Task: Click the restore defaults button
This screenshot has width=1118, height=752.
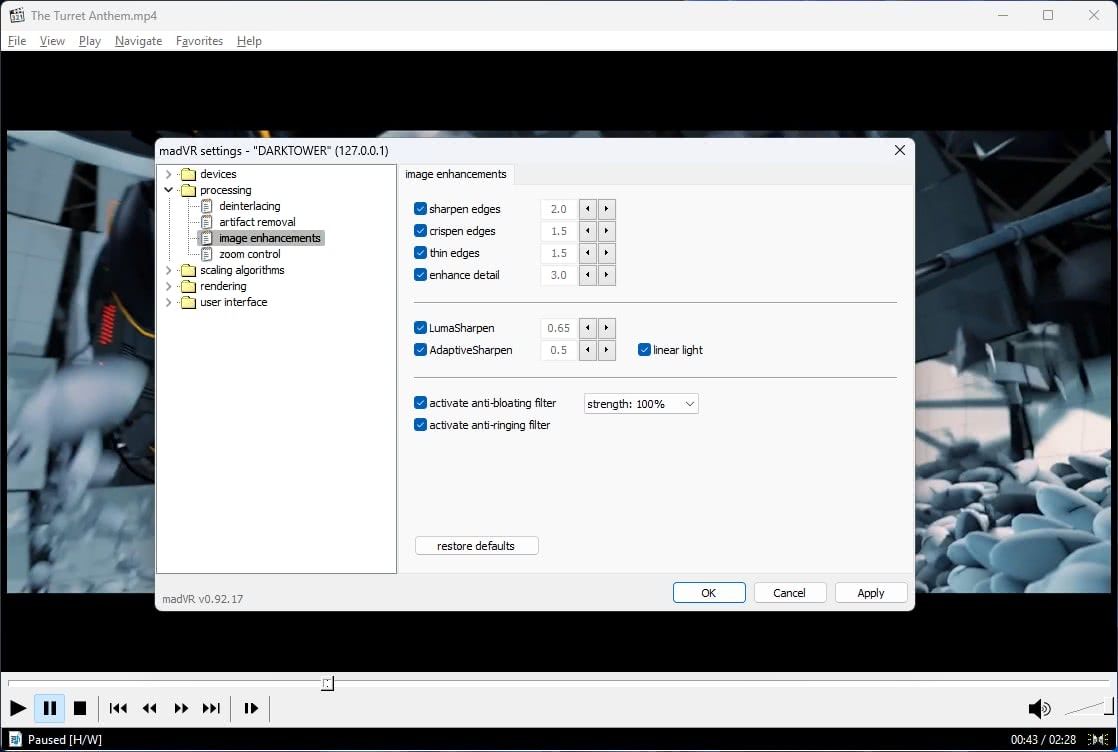Action: point(476,546)
